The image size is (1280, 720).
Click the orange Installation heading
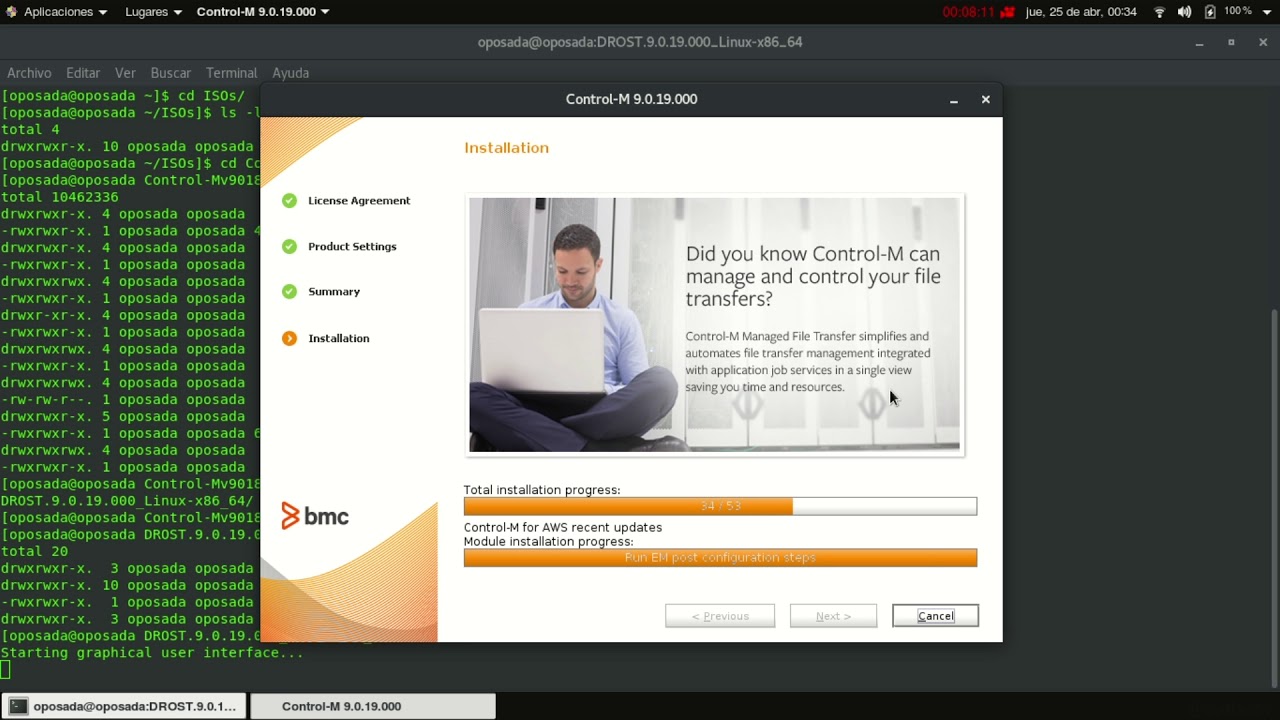(x=506, y=148)
